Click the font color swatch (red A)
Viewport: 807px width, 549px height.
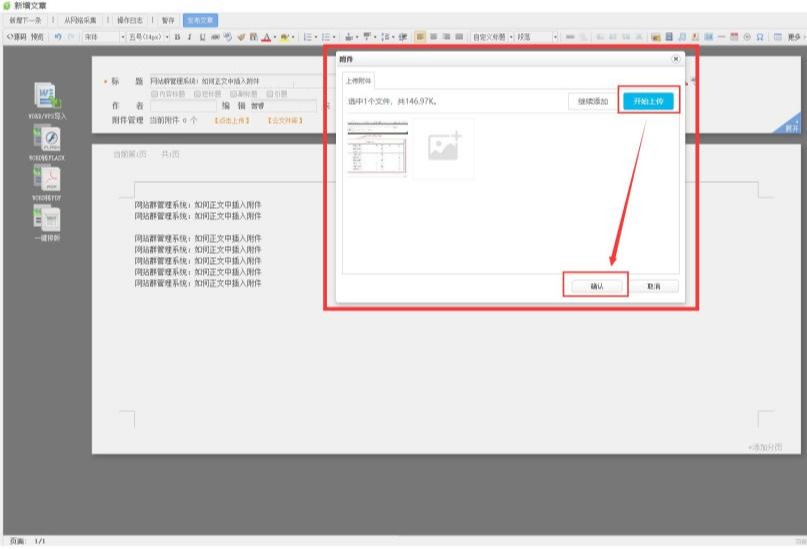(x=267, y=37)
